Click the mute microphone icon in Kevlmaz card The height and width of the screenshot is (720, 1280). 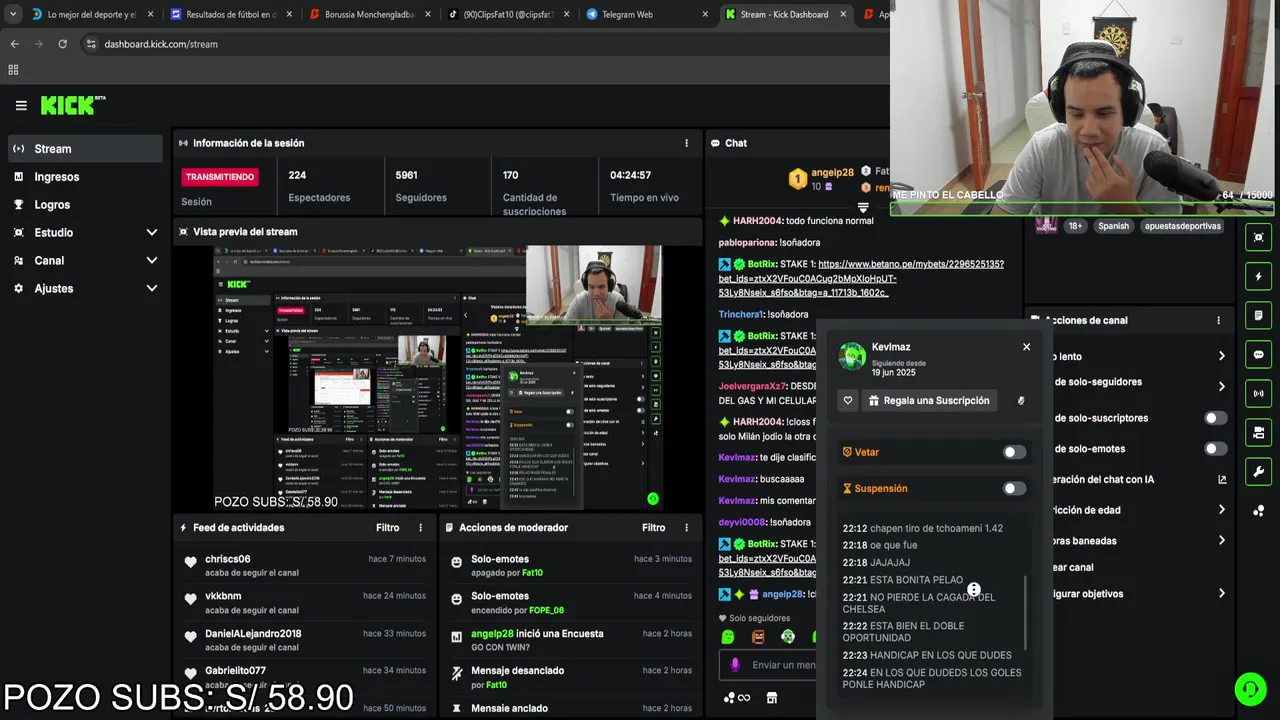point(1020,400)
